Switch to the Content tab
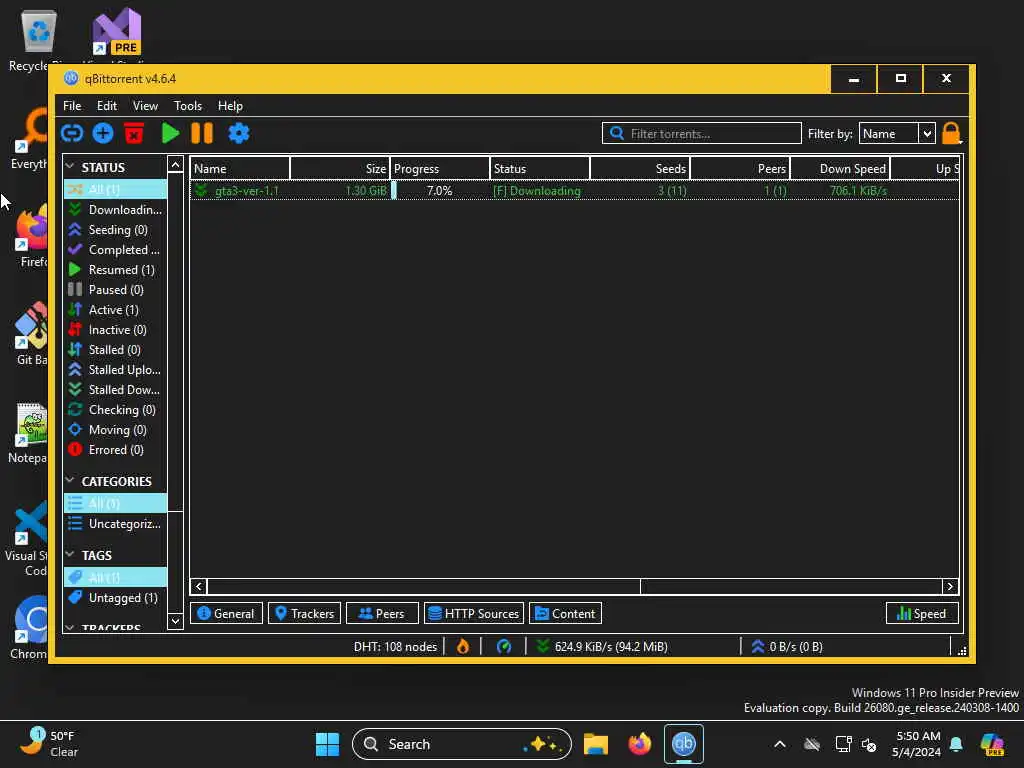The height and width of the screenshot is (768, 1024). tap(566, 613)
